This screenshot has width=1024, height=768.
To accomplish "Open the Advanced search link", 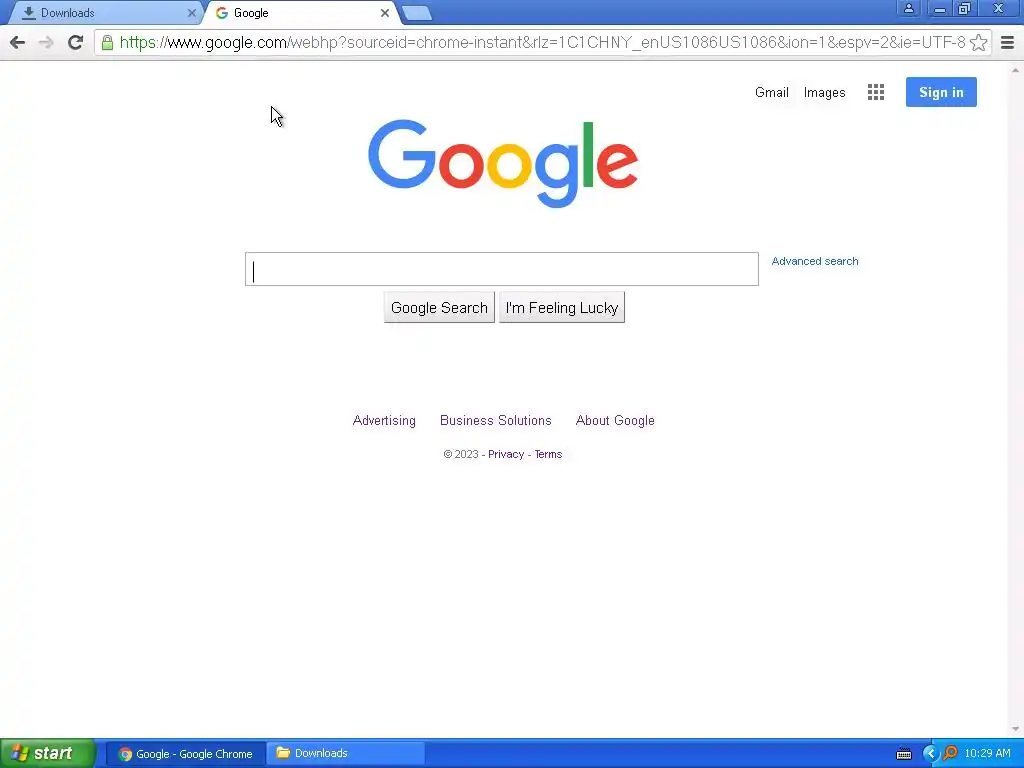I will pos(815,261).
